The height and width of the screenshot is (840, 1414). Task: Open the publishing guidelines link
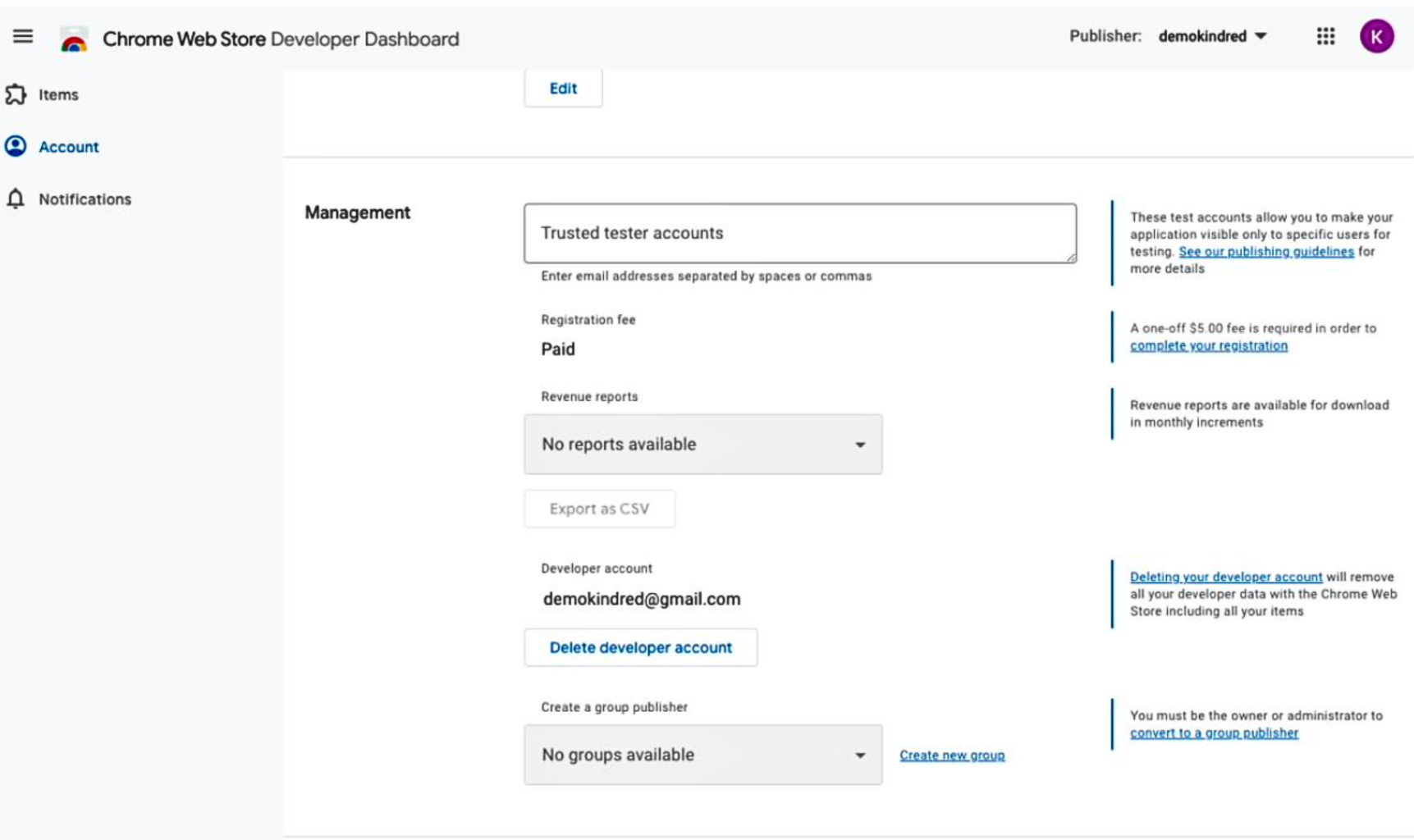(1265, 252)
